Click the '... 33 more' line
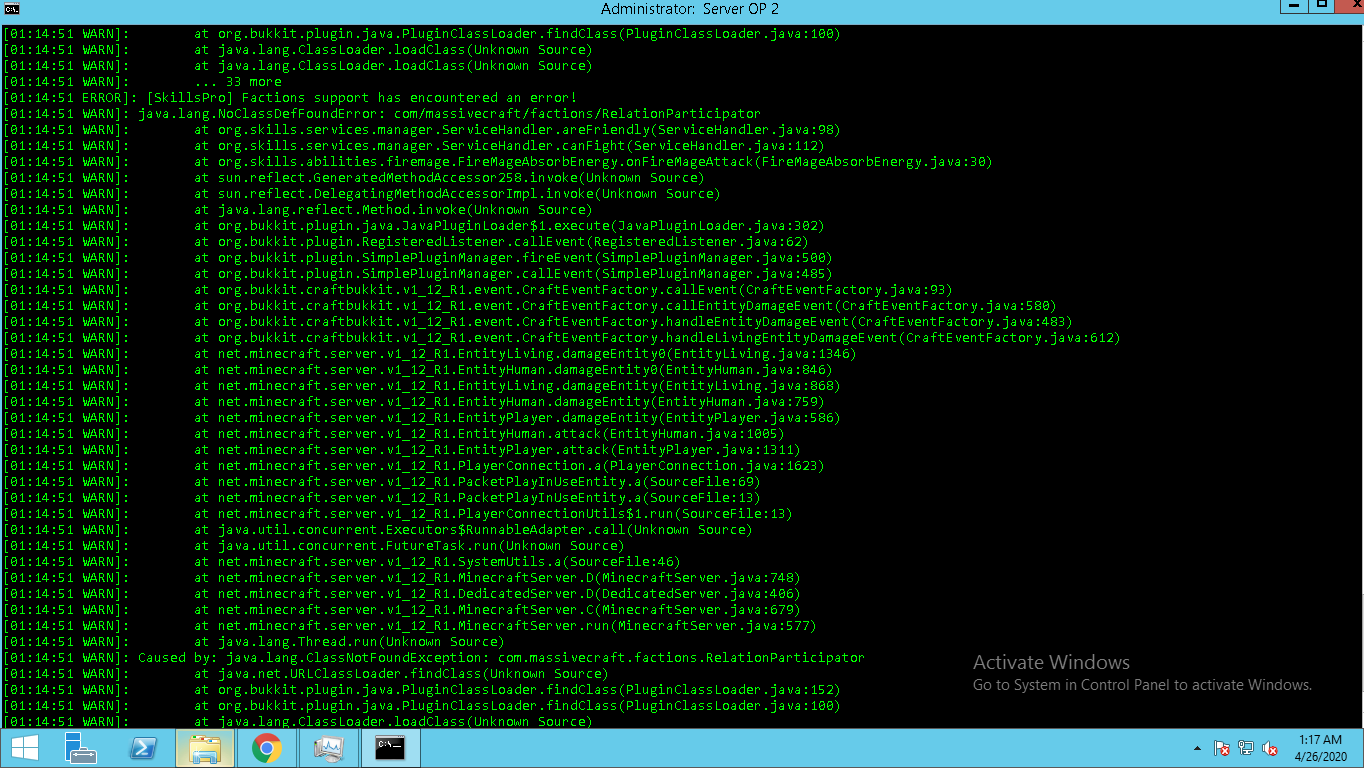This screenshot has width=1364, height=768. [x=142, y=82]
